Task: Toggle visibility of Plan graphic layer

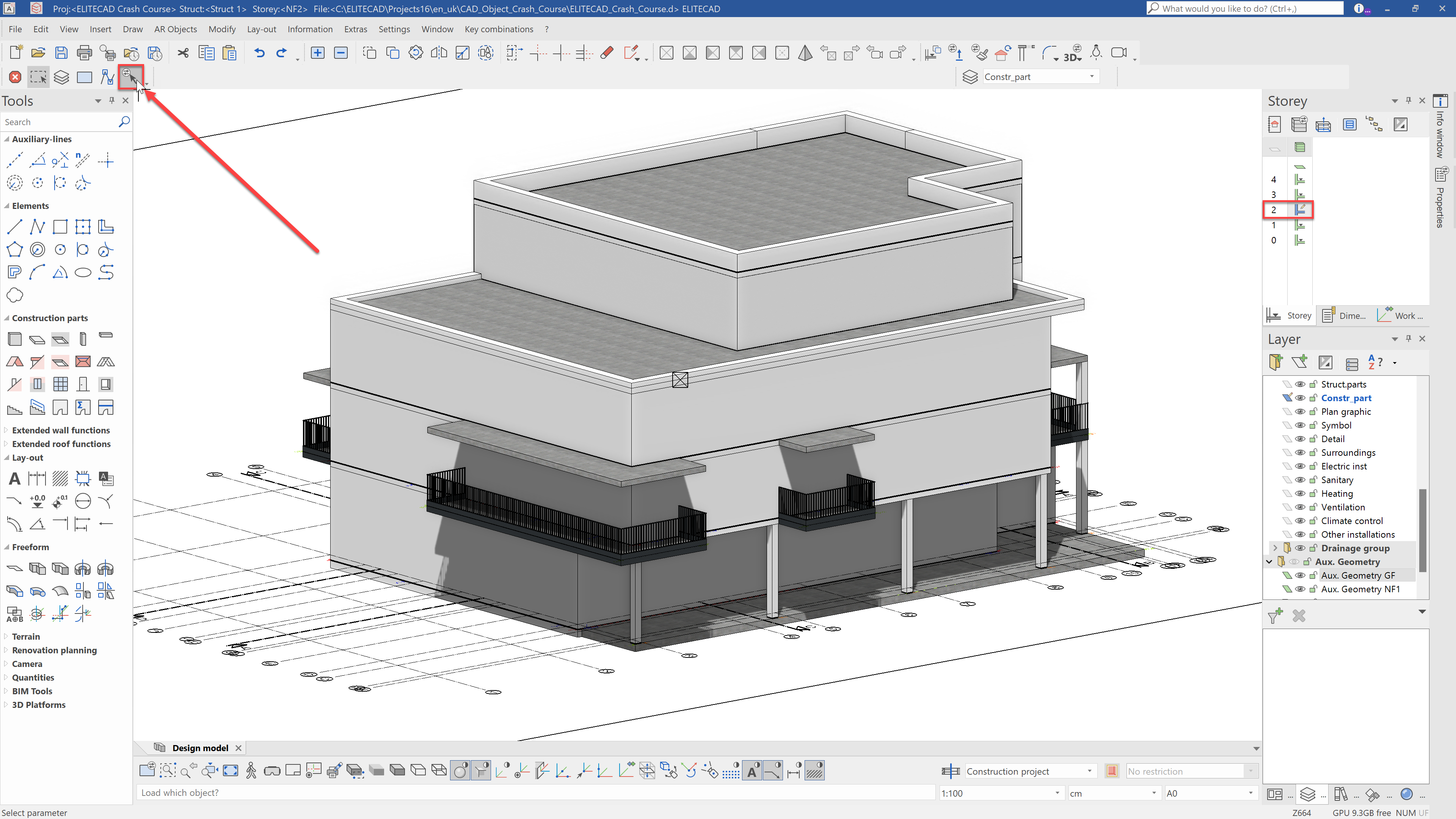Action: [x=1300, y=411]
